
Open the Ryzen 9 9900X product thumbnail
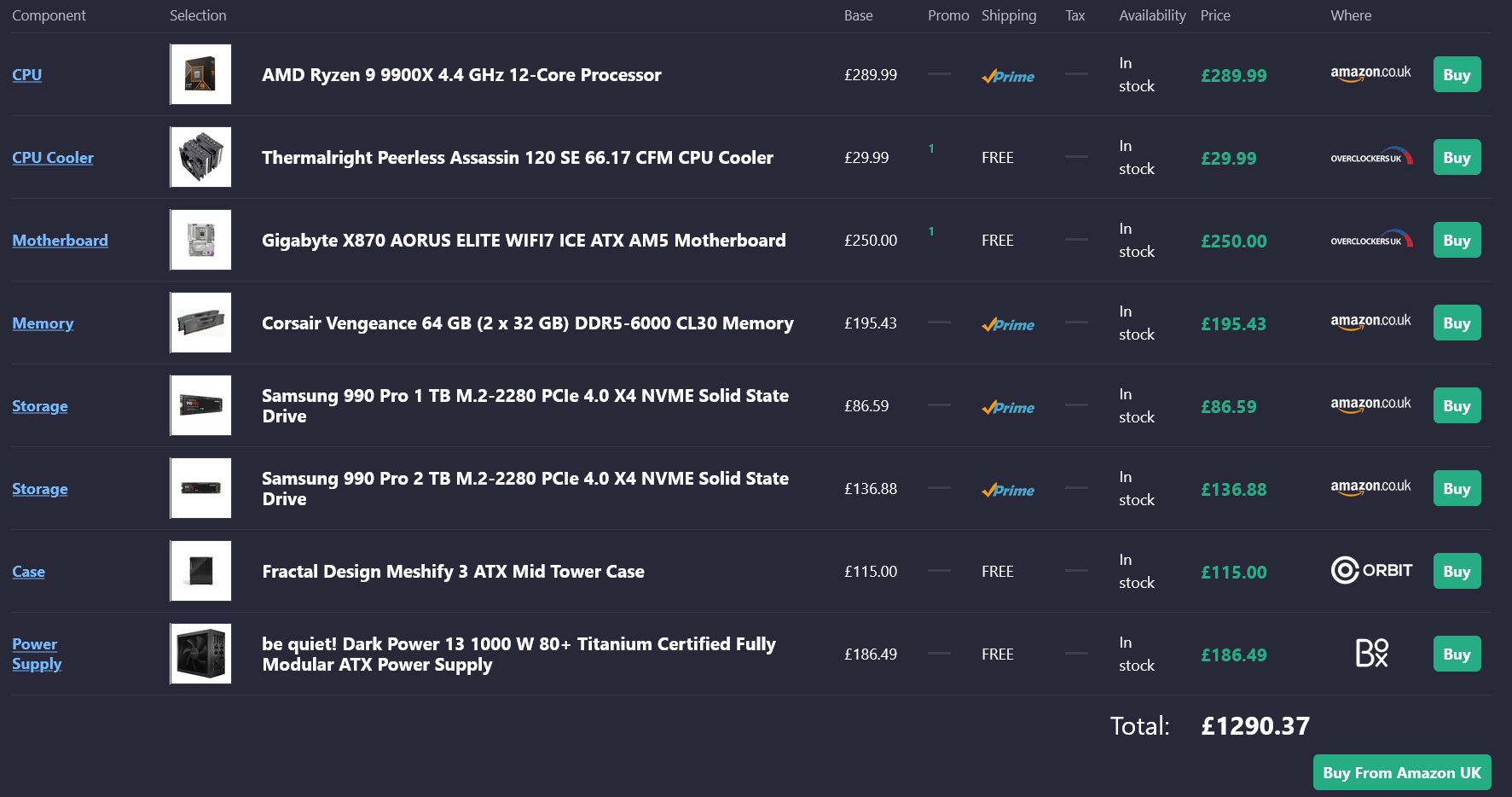200,74
